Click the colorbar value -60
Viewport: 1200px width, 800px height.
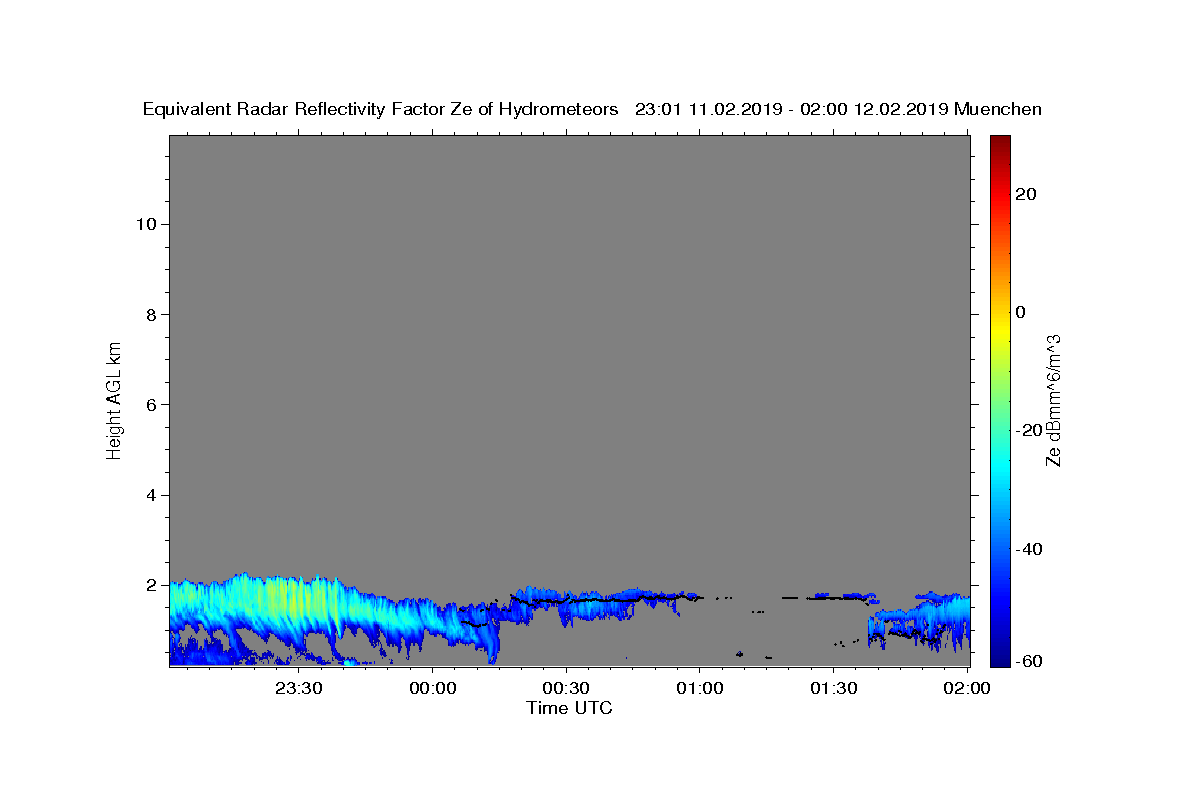[1029, 661]
